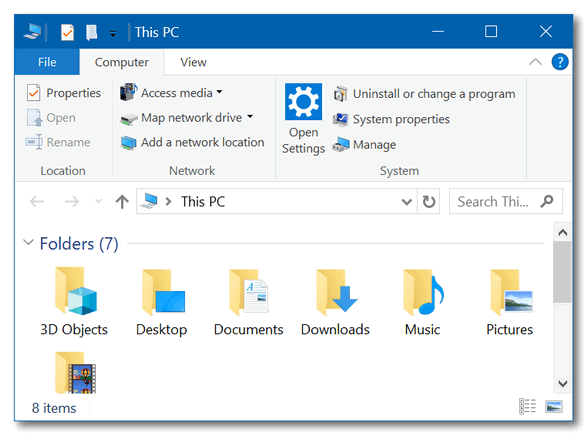Switch to large icons view in status bar
This screenshot has width=588, height=436.
coord(554,406)
